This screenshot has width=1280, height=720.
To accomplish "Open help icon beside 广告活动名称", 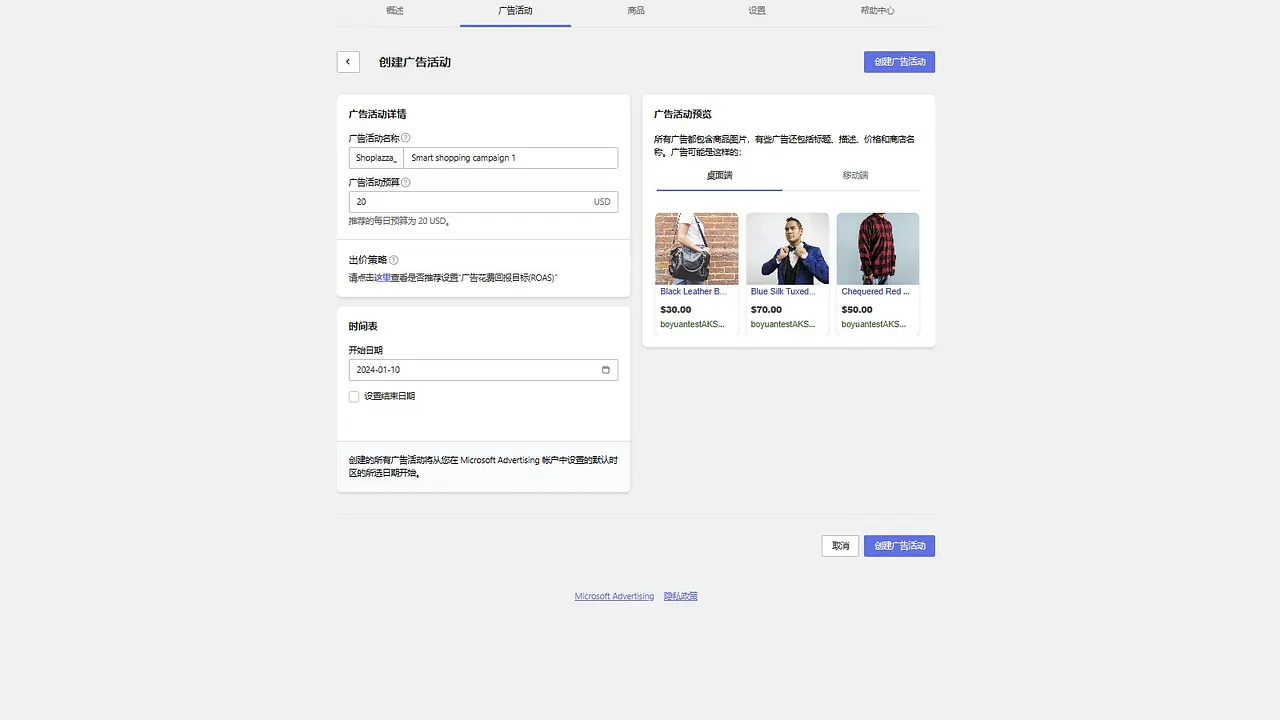I will pyautogui.click(x=406, y=138).
